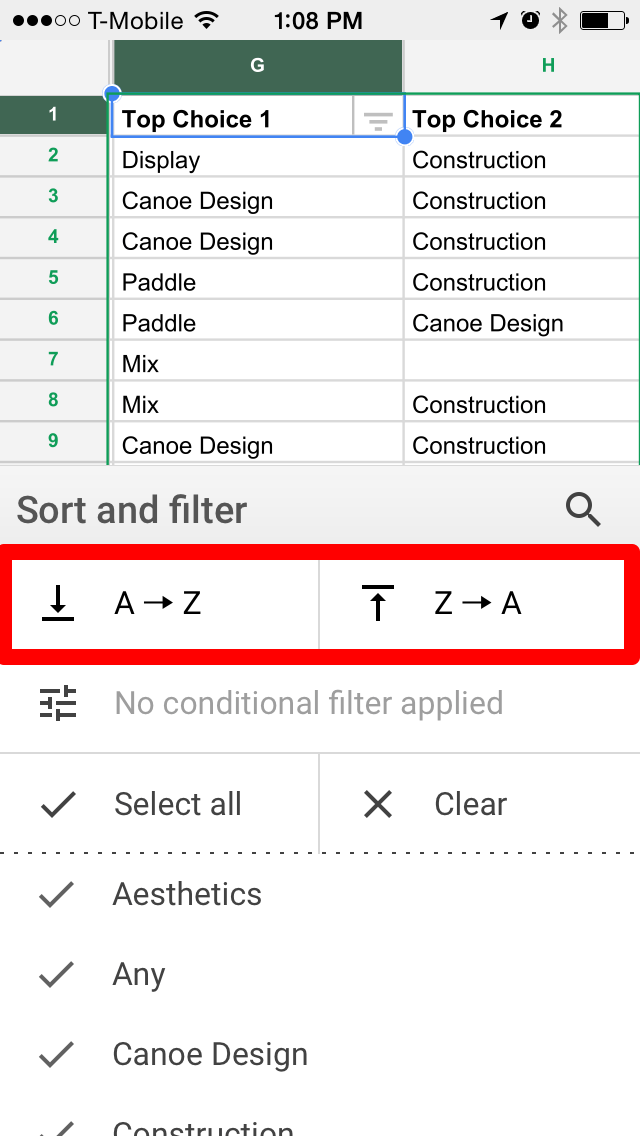The height and width of the screenshot is (1136, 640).
Task: Sort column Z to A
Action: tap(477, 603)
